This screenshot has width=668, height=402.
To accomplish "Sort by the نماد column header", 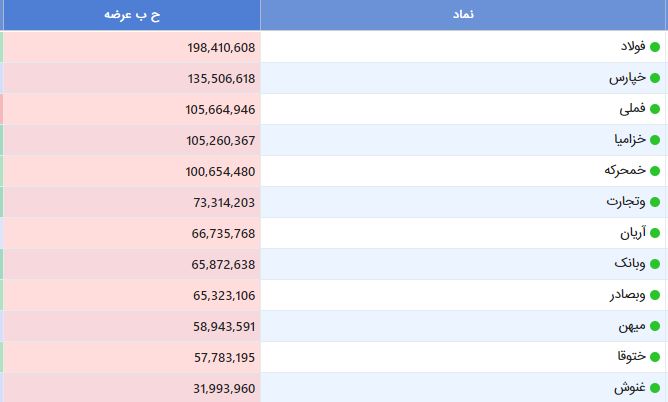I will coord(463,14).
